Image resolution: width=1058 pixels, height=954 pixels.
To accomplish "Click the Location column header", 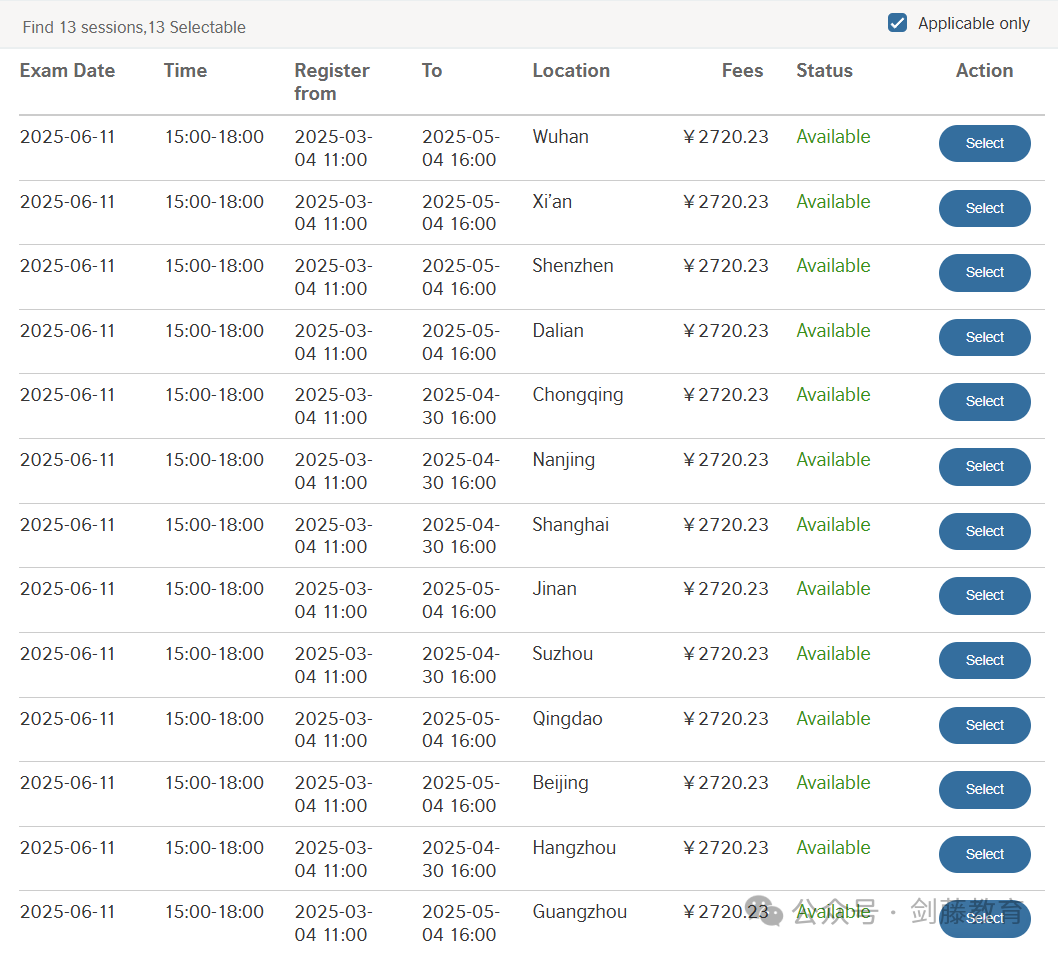I will [x=571, y=71].
